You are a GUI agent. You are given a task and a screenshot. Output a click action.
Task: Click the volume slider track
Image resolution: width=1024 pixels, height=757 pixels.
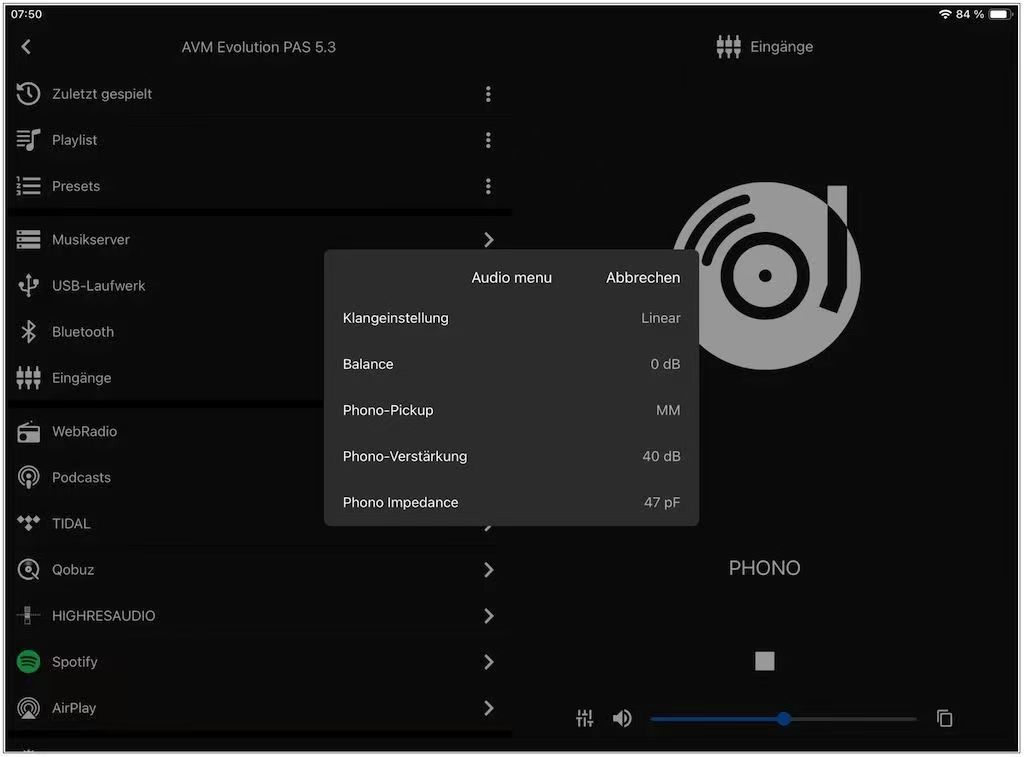[850, 718]
